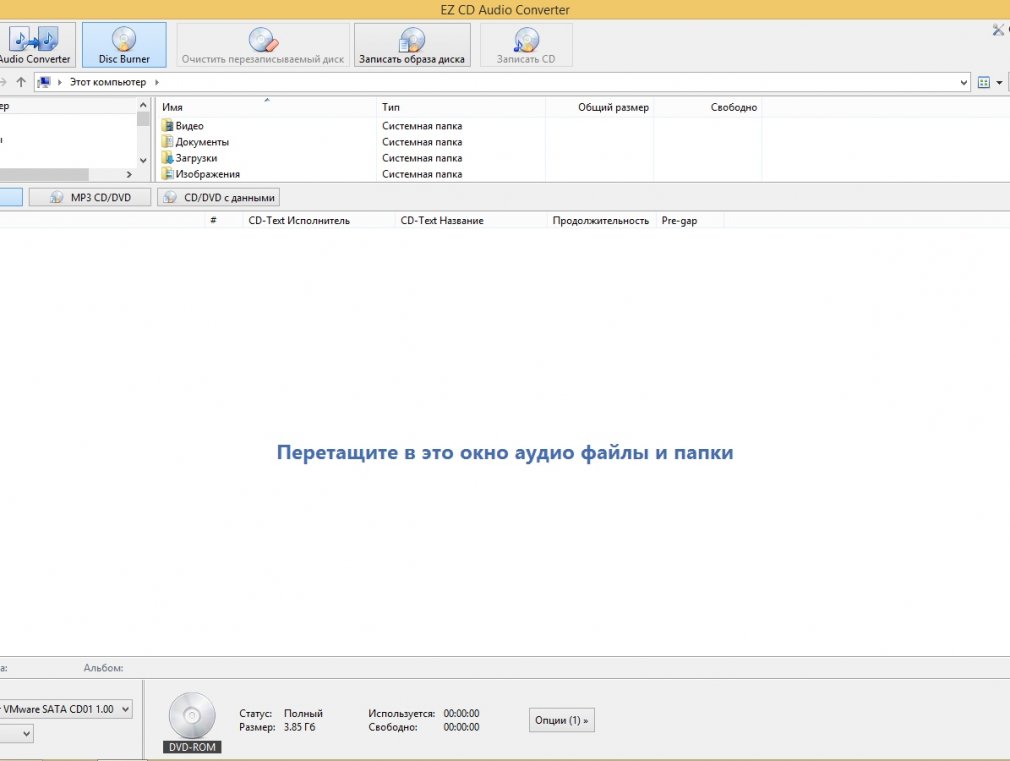Click the Видео folder icon
Image resolution: width=1010 pixels, height=761 pixels.
click(167, 126)
